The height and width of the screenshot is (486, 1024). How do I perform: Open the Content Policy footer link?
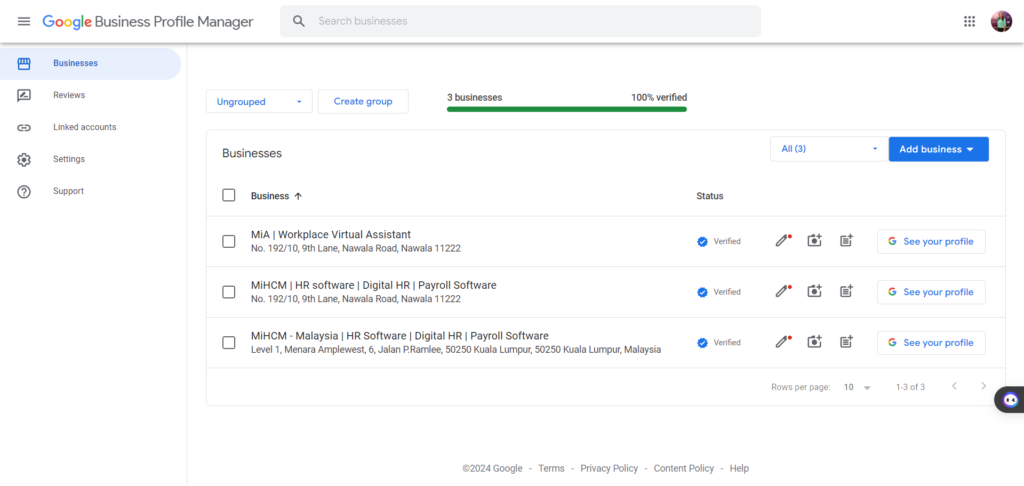(684, 468)
